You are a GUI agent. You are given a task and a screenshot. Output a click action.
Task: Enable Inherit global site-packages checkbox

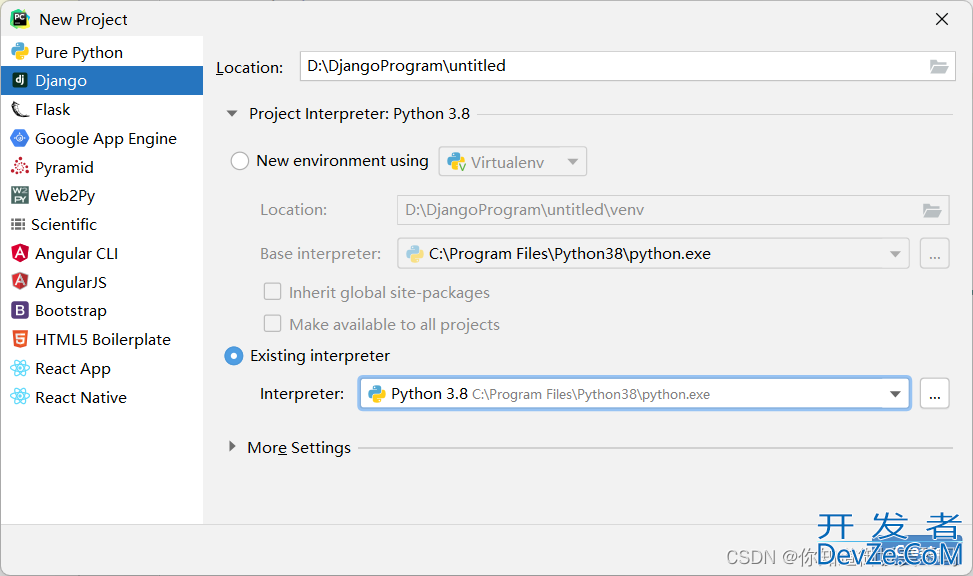point(272,292)
